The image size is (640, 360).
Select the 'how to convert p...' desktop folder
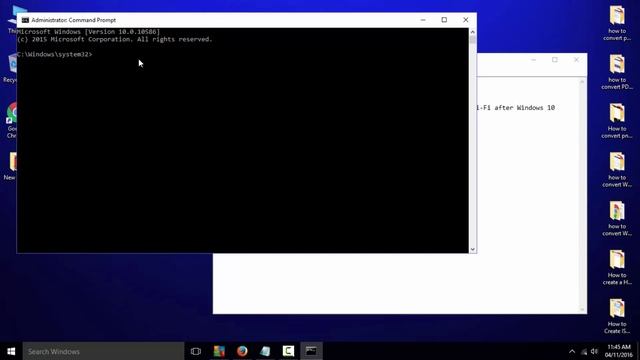tap(617, 23)
